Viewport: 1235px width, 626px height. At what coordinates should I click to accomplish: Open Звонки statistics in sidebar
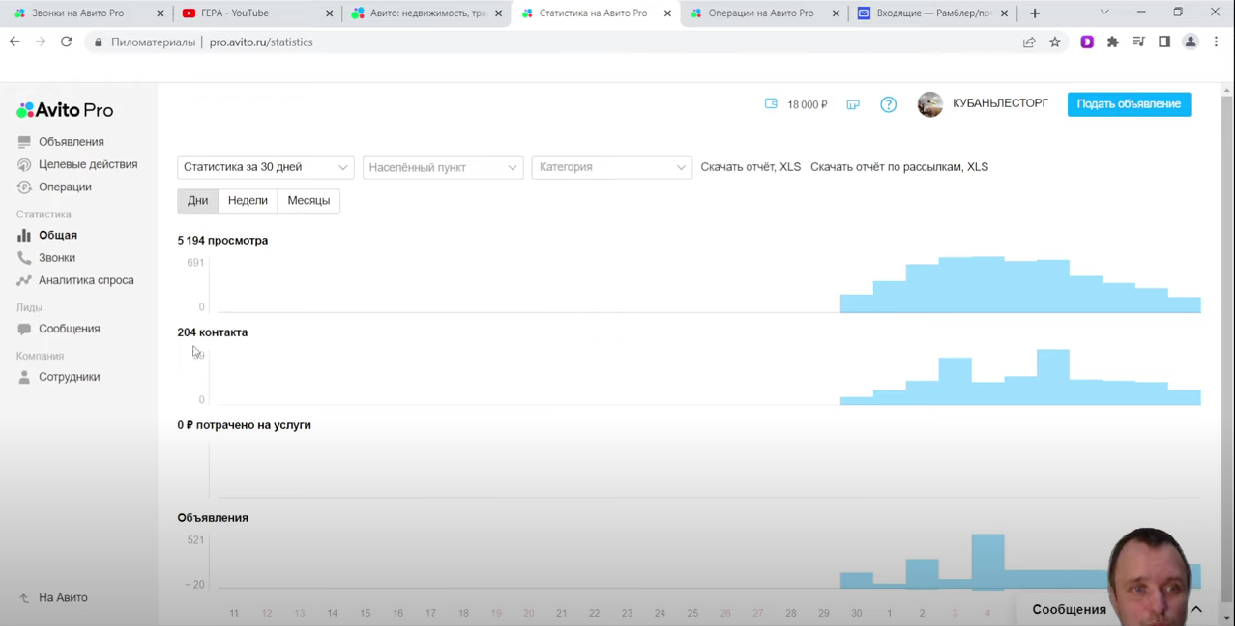(x=57, y=258)
